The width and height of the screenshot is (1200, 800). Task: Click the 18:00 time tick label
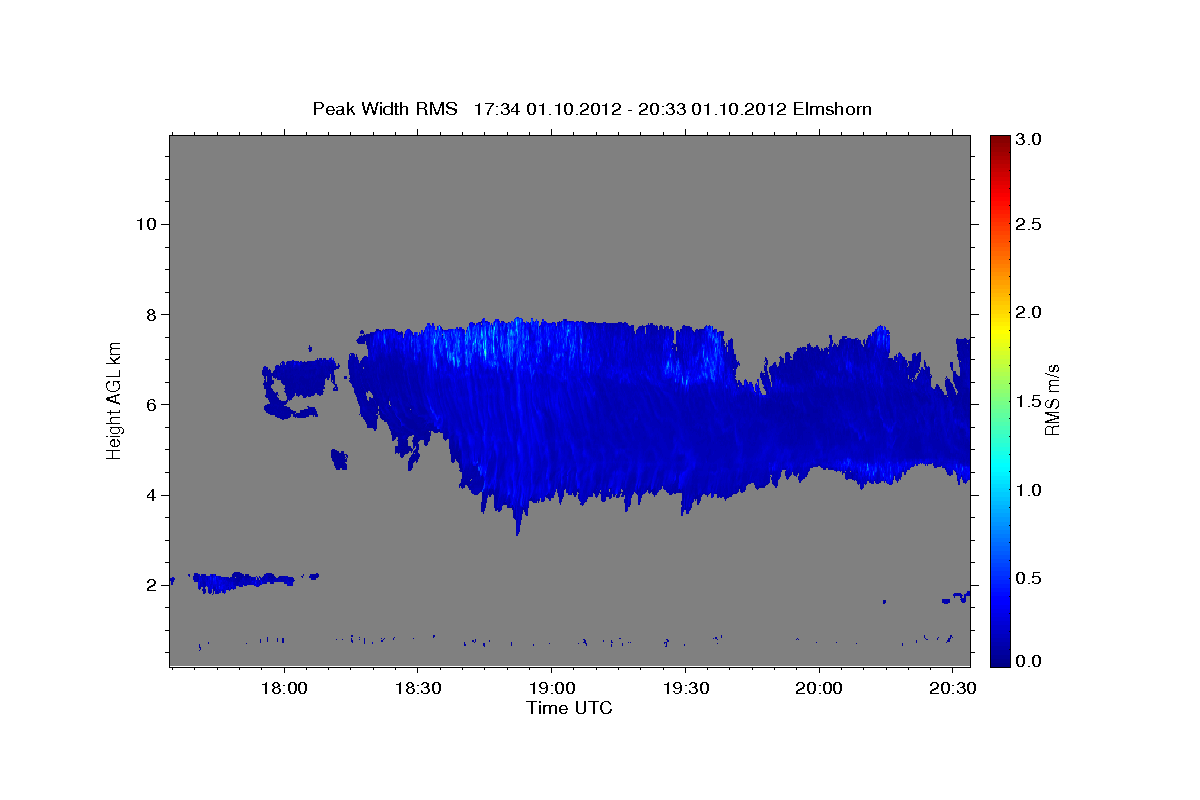click(x=283, y=689)
